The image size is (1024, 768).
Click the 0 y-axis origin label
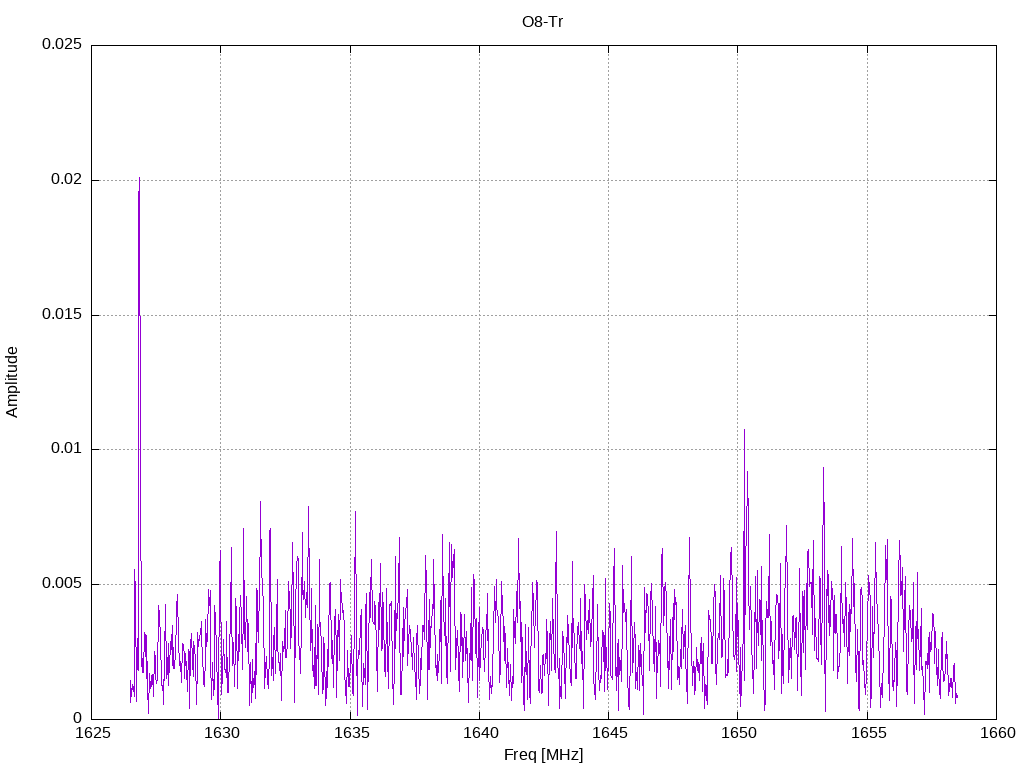pos(78,718)
